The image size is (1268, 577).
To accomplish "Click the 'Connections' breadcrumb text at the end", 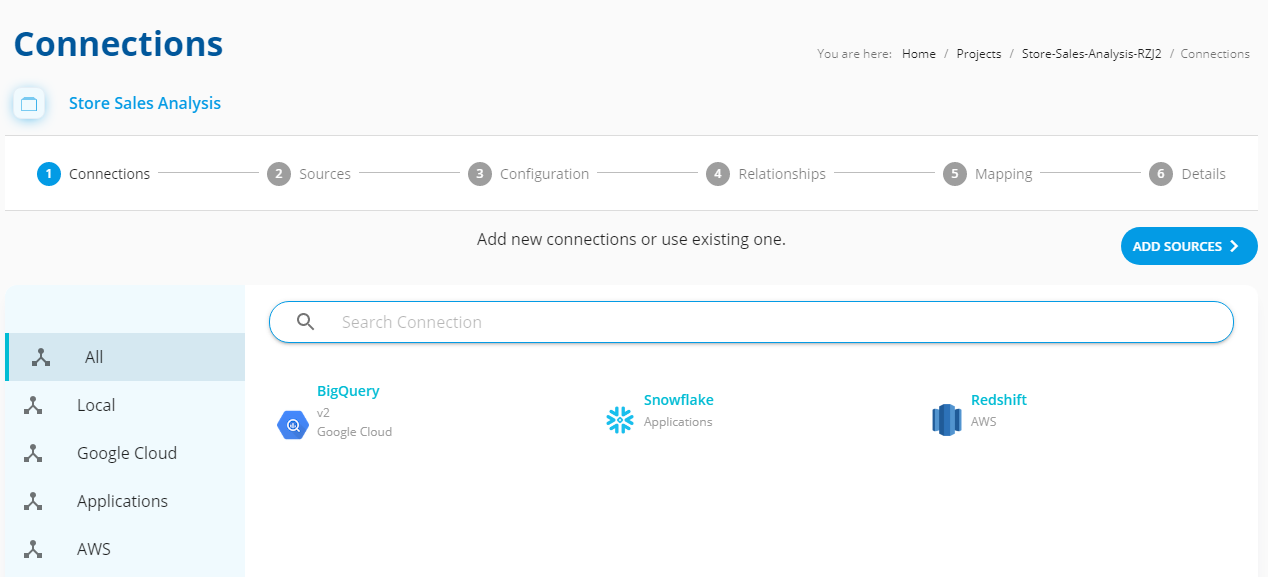I will click(x=1215, y=54).
